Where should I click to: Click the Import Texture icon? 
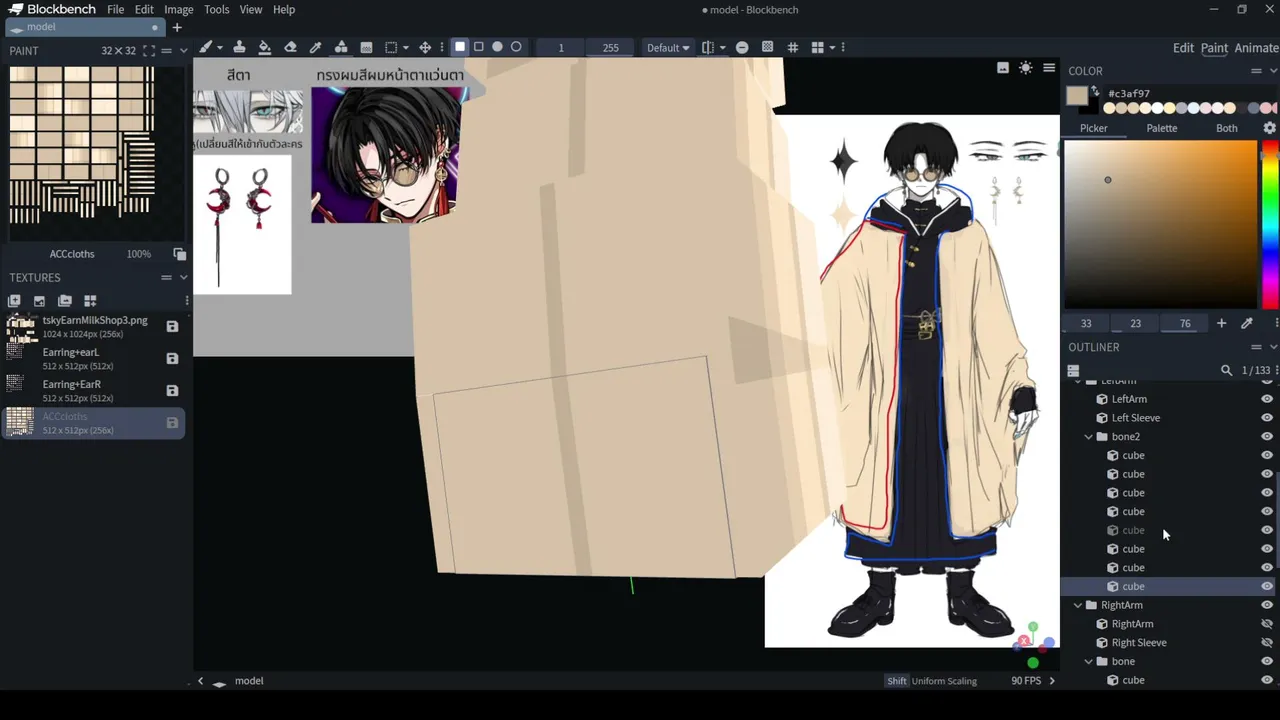[39, 300]
